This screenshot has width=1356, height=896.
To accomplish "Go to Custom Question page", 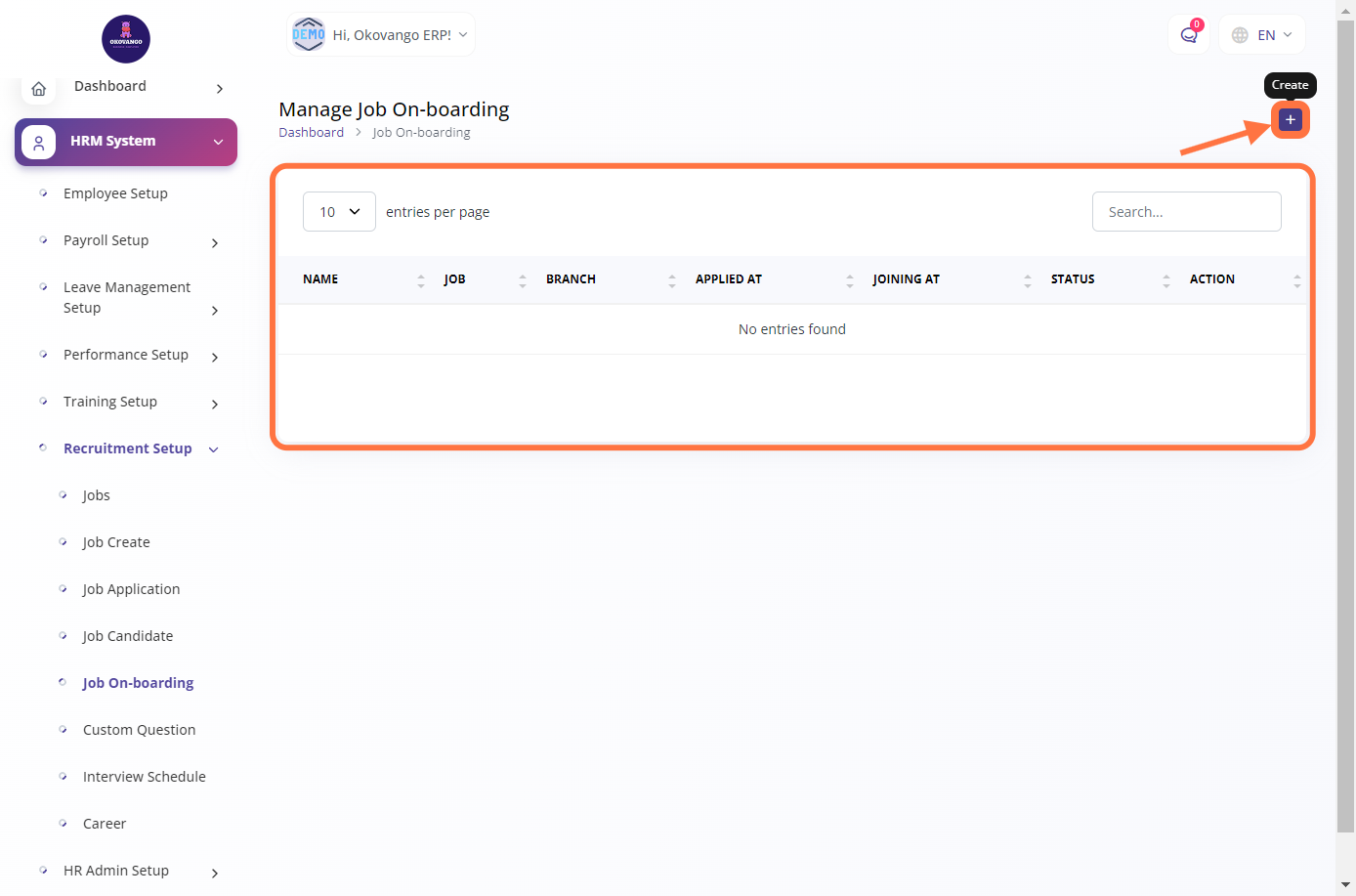I will point(139,730).
